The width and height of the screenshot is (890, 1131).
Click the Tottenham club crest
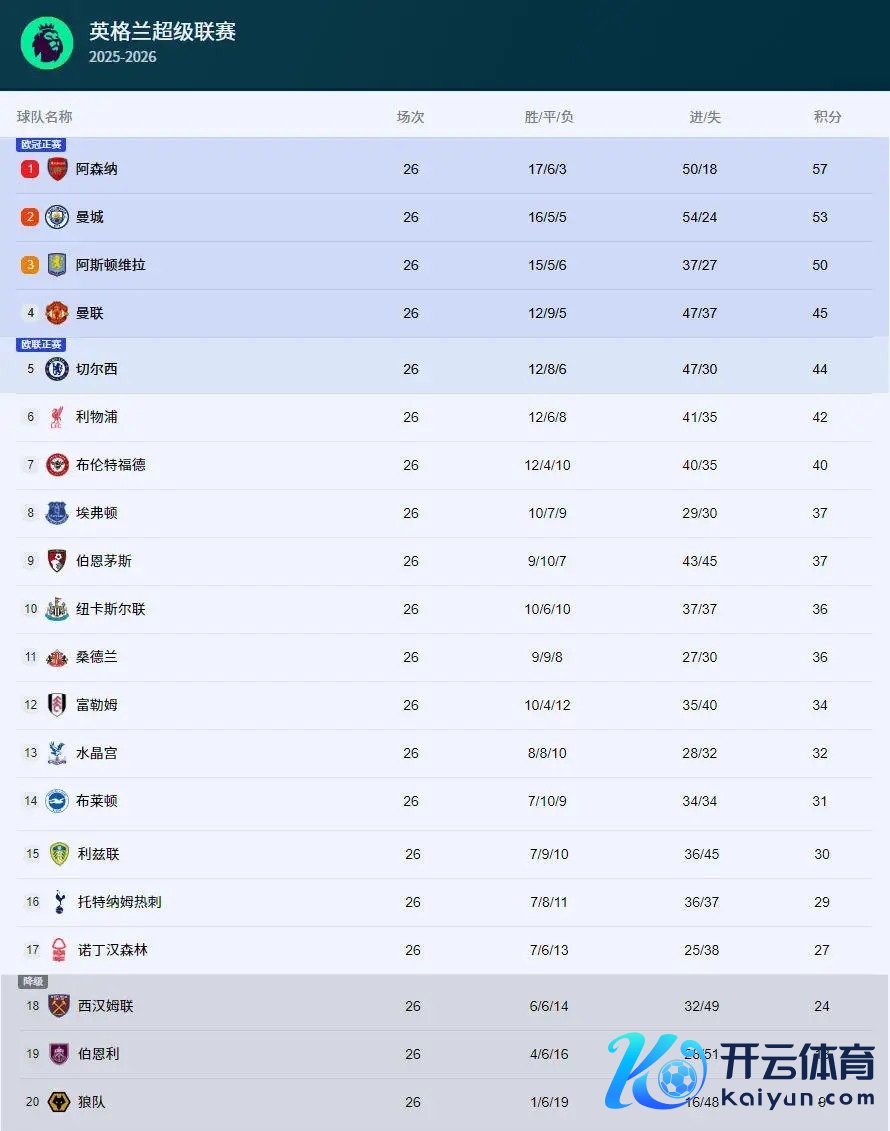point(59,902)
